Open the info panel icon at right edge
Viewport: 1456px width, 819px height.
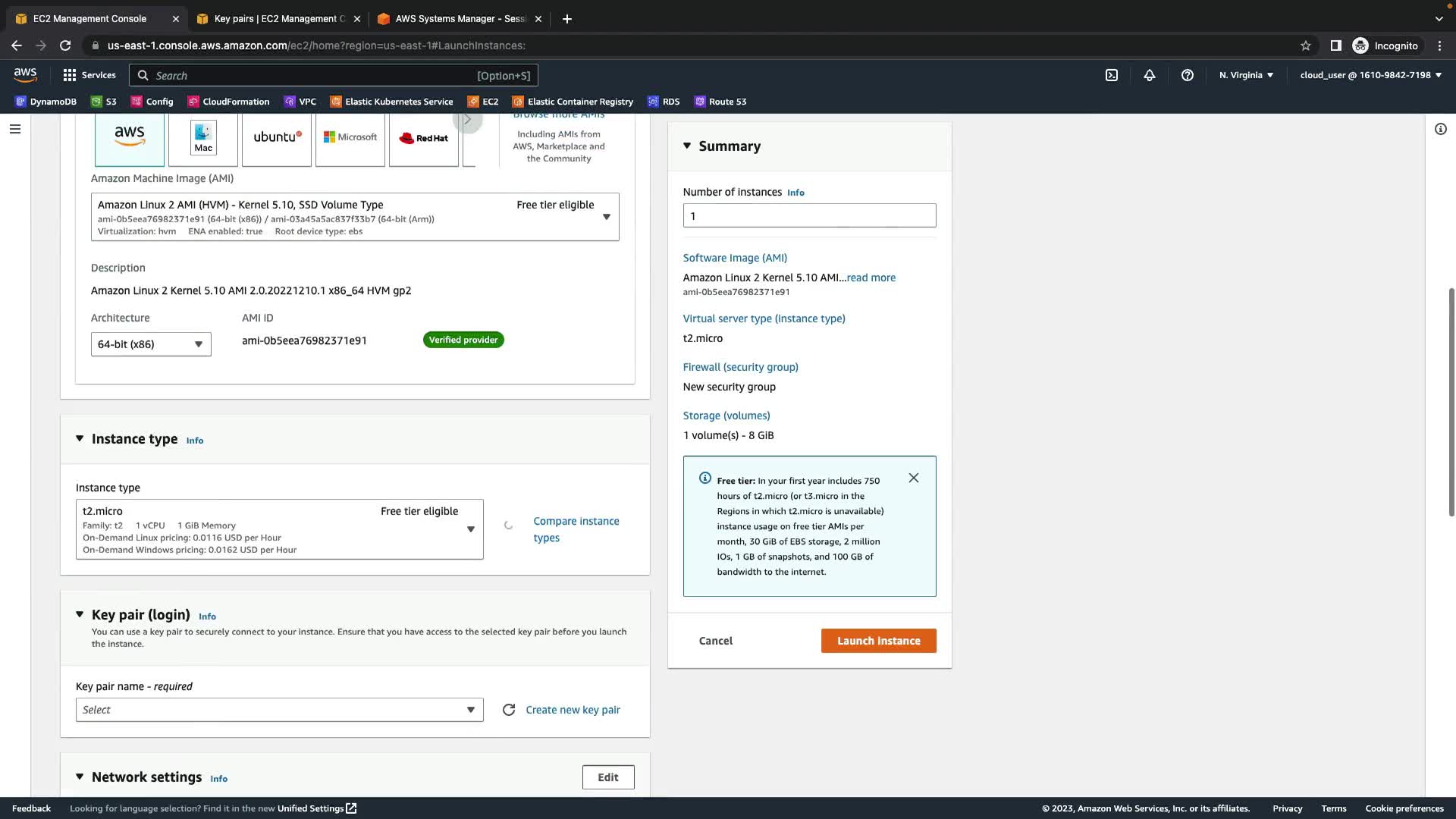1440,129
